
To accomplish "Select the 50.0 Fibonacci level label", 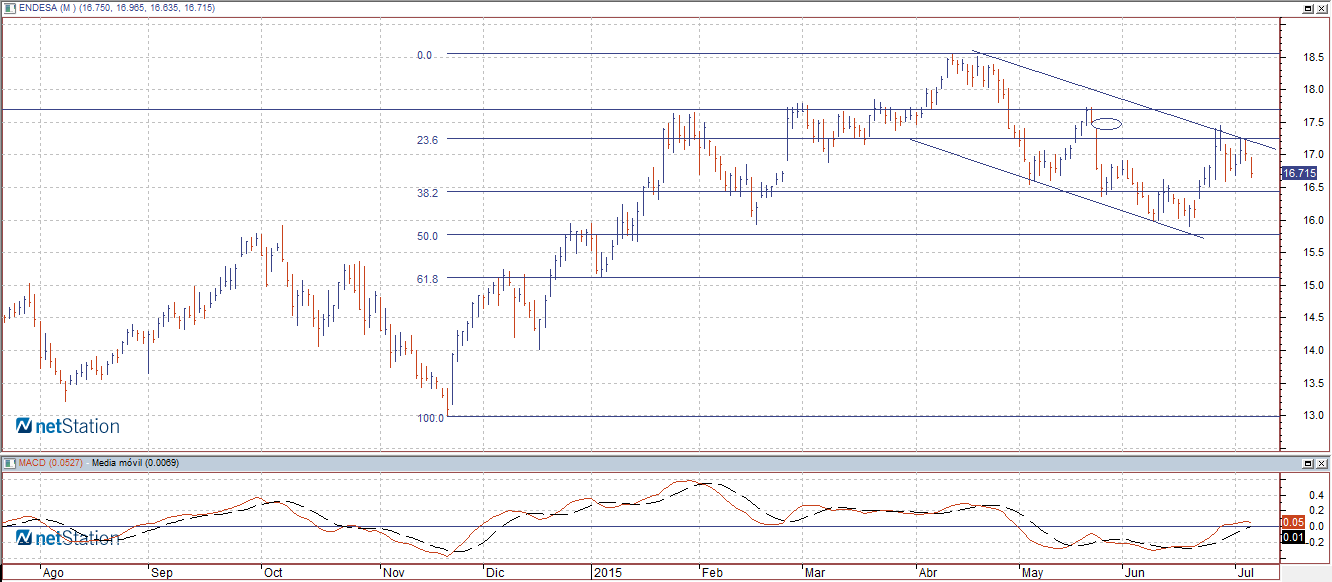I will 427,236.
